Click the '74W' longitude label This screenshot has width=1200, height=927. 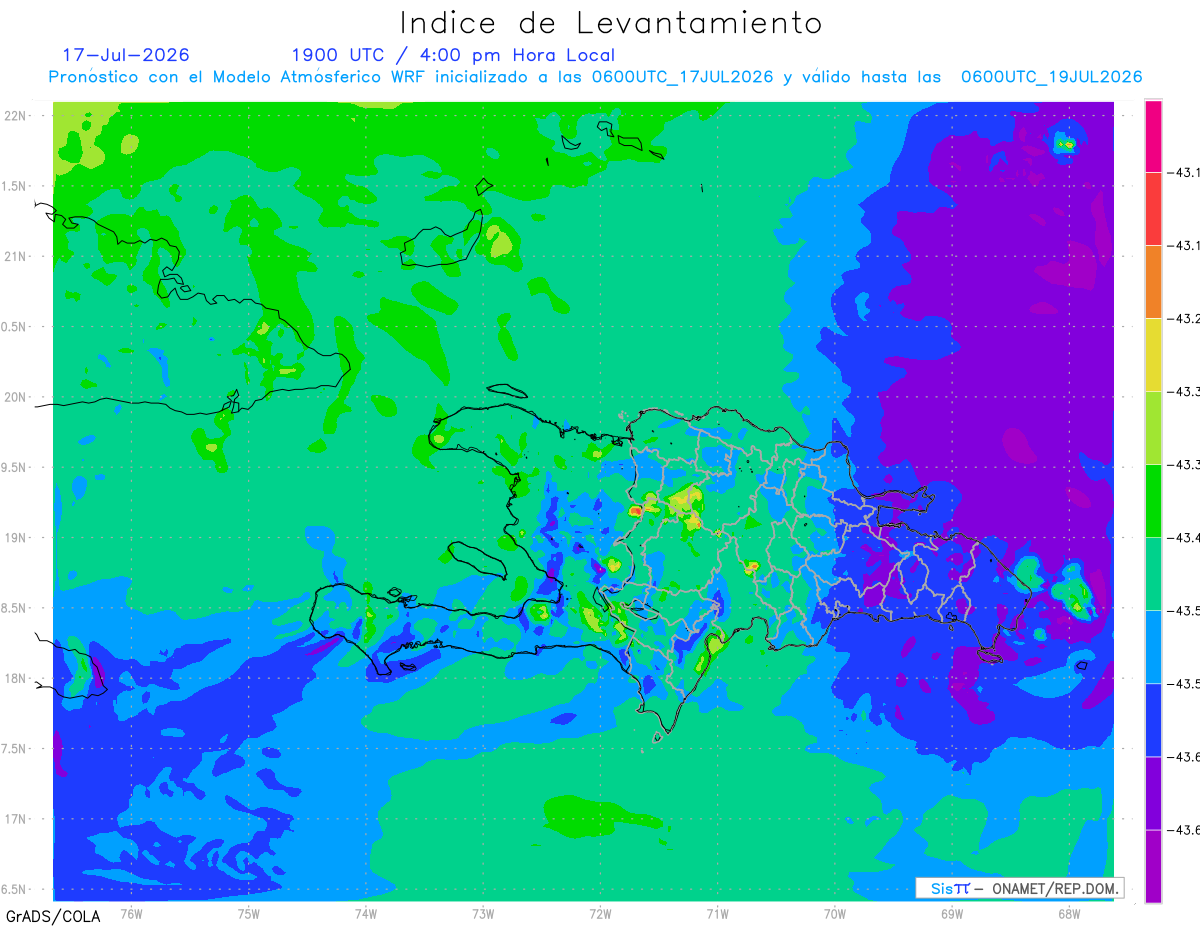366,913
